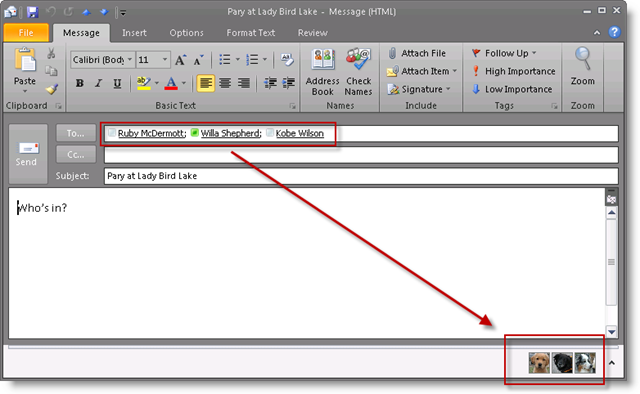The height and width of the screenshot is (394, 640).
Task: Go to previous item with the blue up arrow
Action: pyautogui.click(x=86, y=12)
